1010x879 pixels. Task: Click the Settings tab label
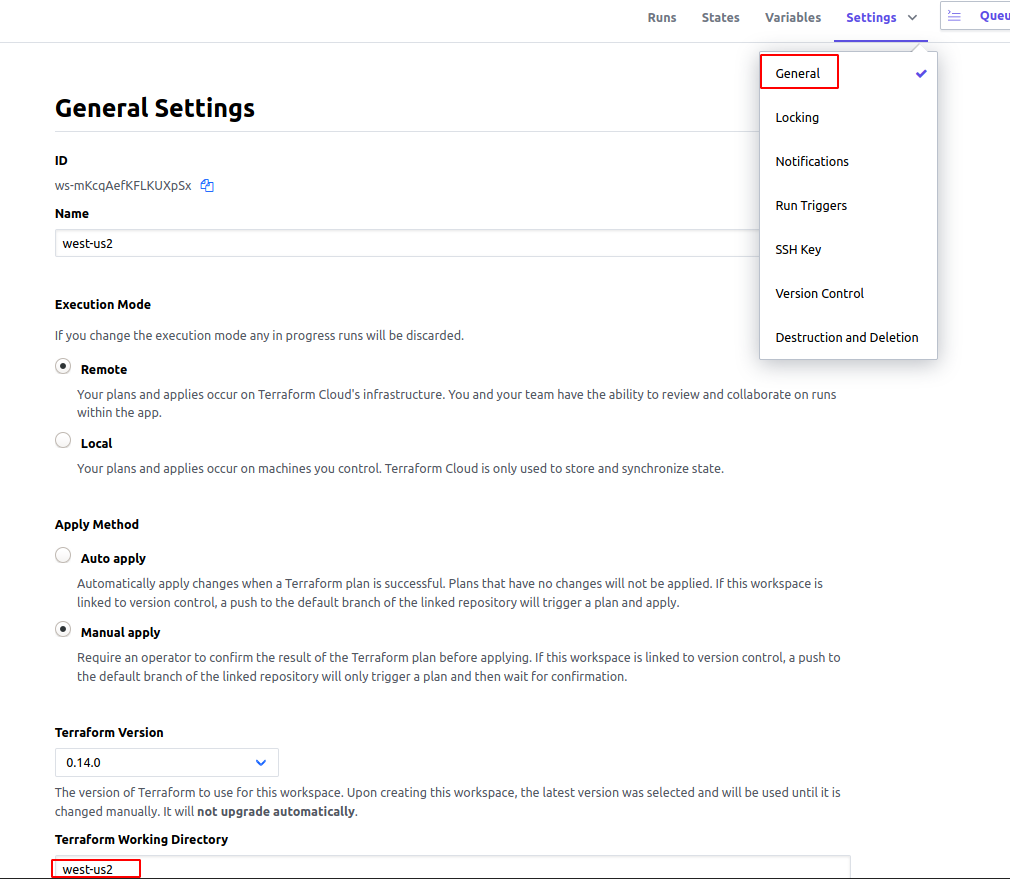(871, 17)
